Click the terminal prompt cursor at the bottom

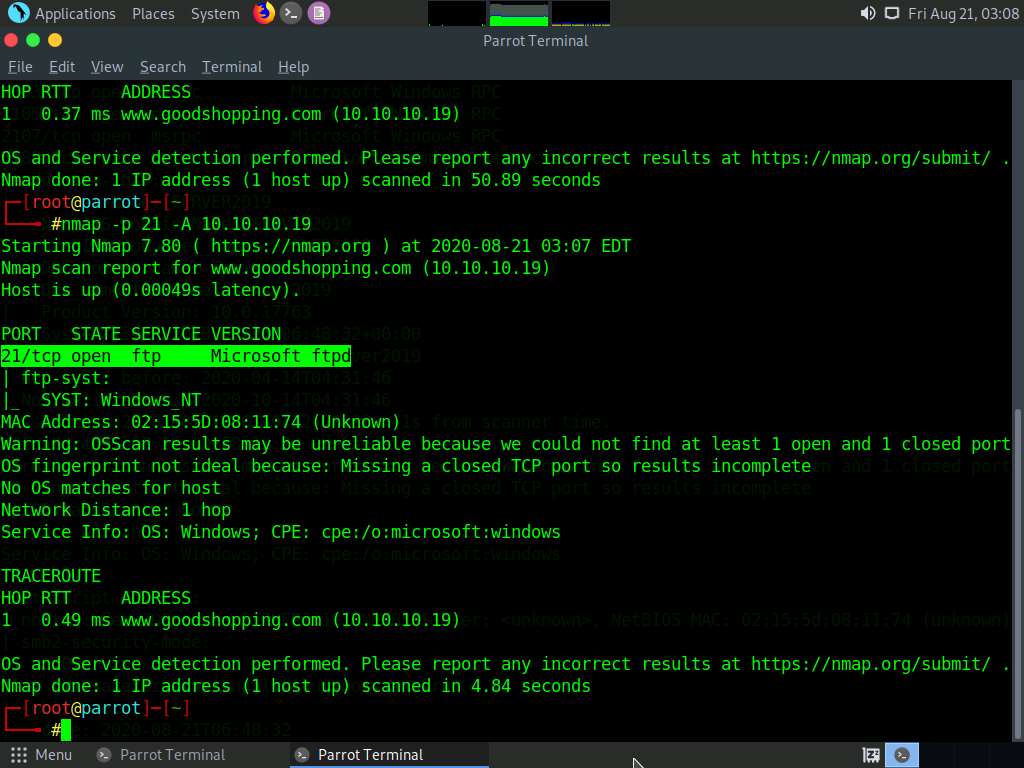(66, 730)
